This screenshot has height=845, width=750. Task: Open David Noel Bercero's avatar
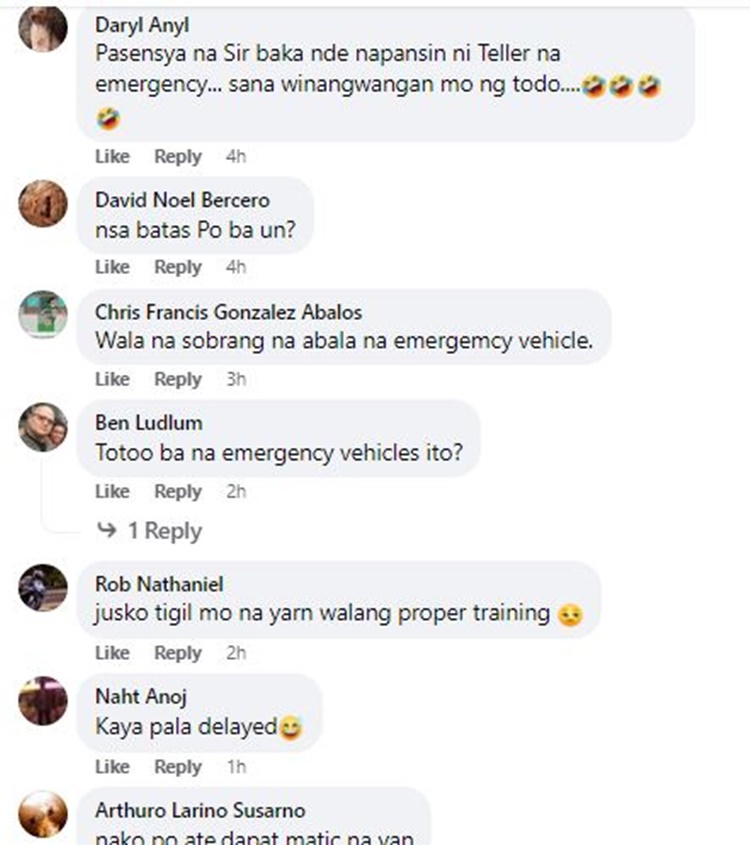[x=43, y=204]
